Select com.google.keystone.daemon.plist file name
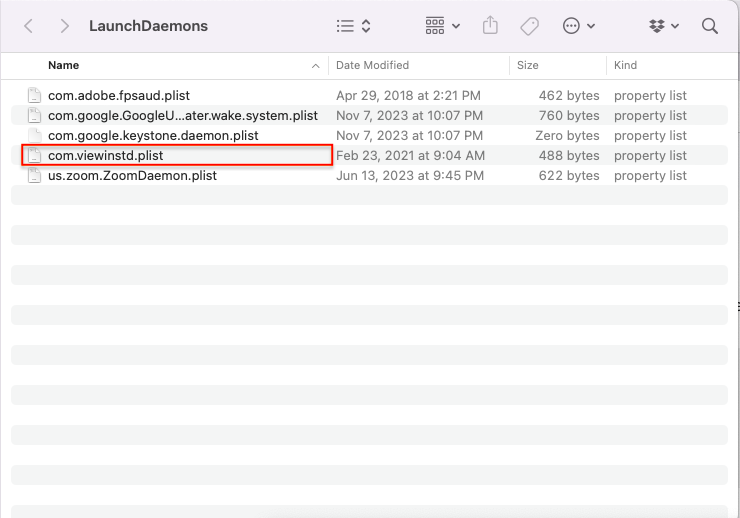Screen dimensions: 740x518 click(153, 135)
